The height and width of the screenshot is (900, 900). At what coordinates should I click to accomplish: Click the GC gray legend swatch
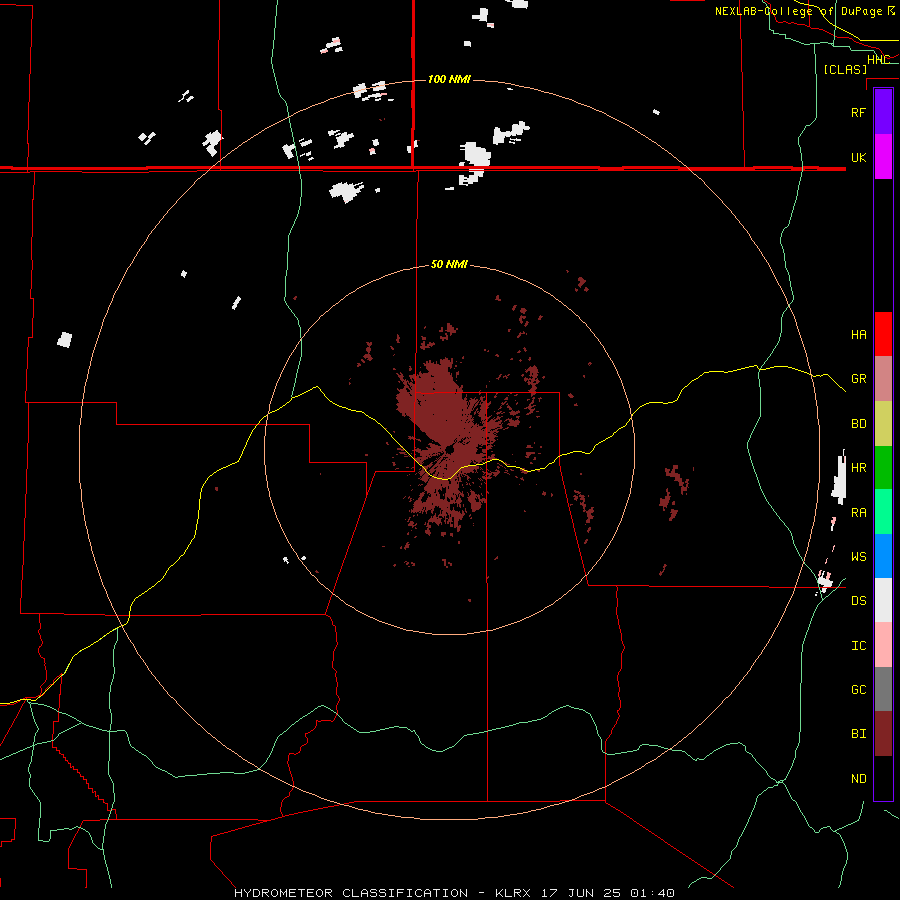click(x=883, y=689)
